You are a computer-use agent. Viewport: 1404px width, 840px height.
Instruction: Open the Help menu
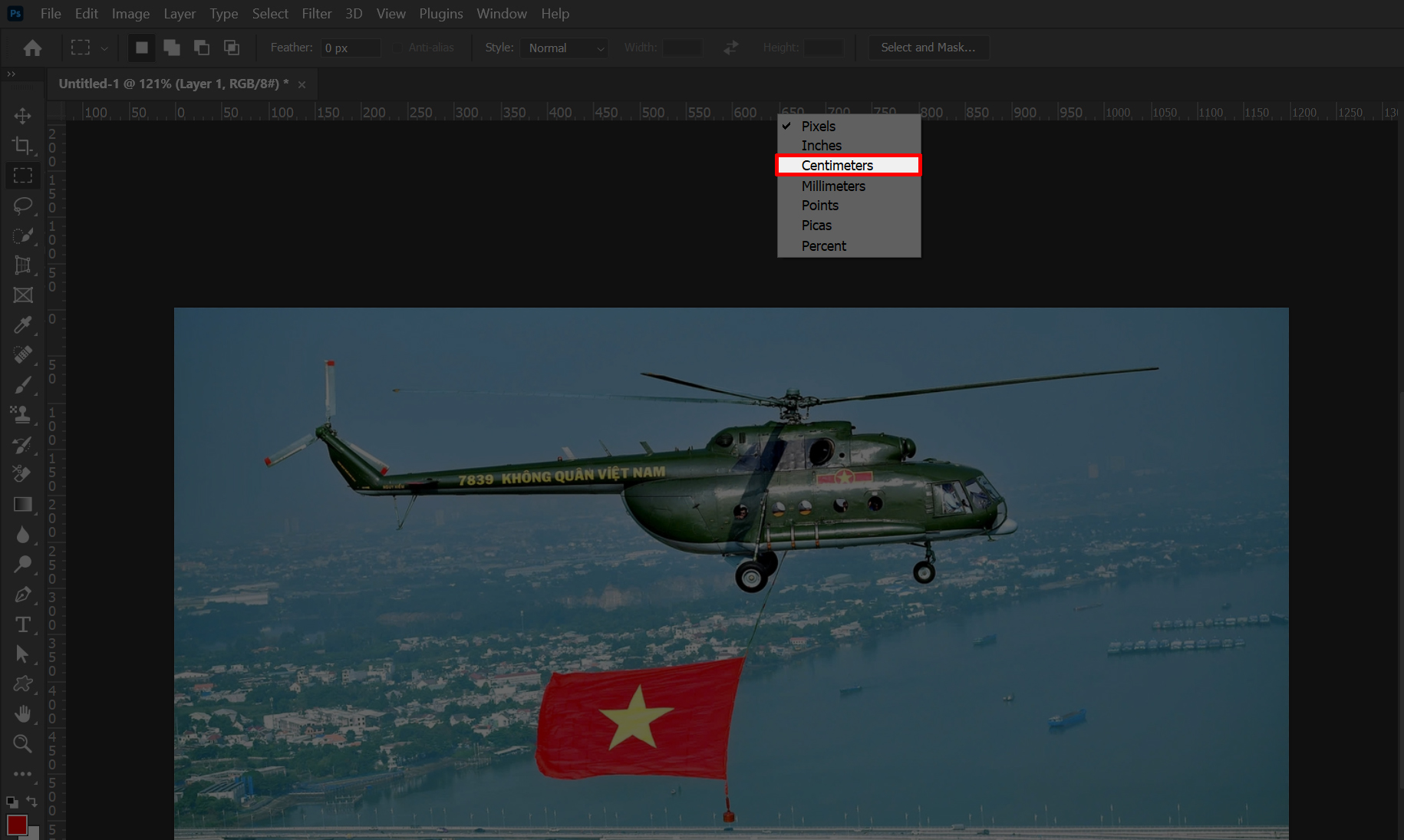[555, 14]
